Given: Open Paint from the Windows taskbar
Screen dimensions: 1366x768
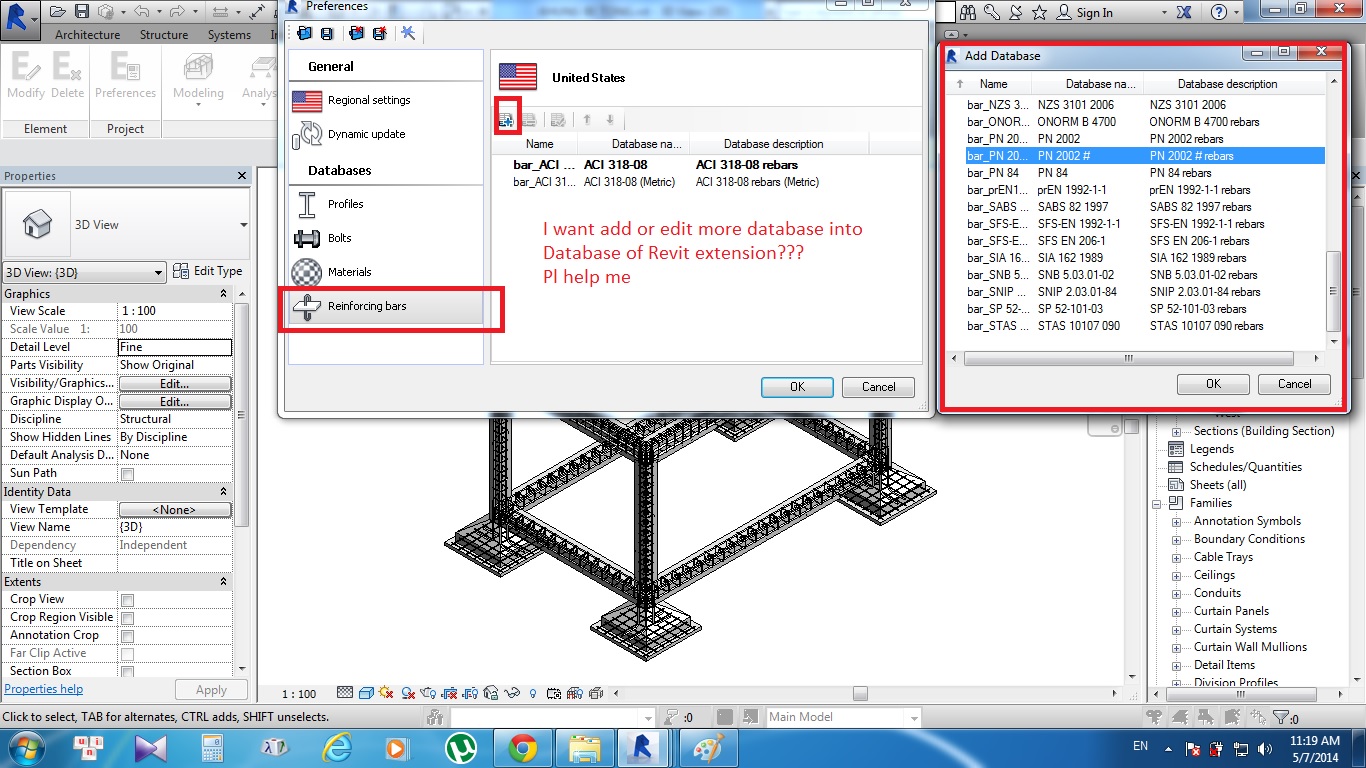Looking at the screenshot, I should [708, 747].
